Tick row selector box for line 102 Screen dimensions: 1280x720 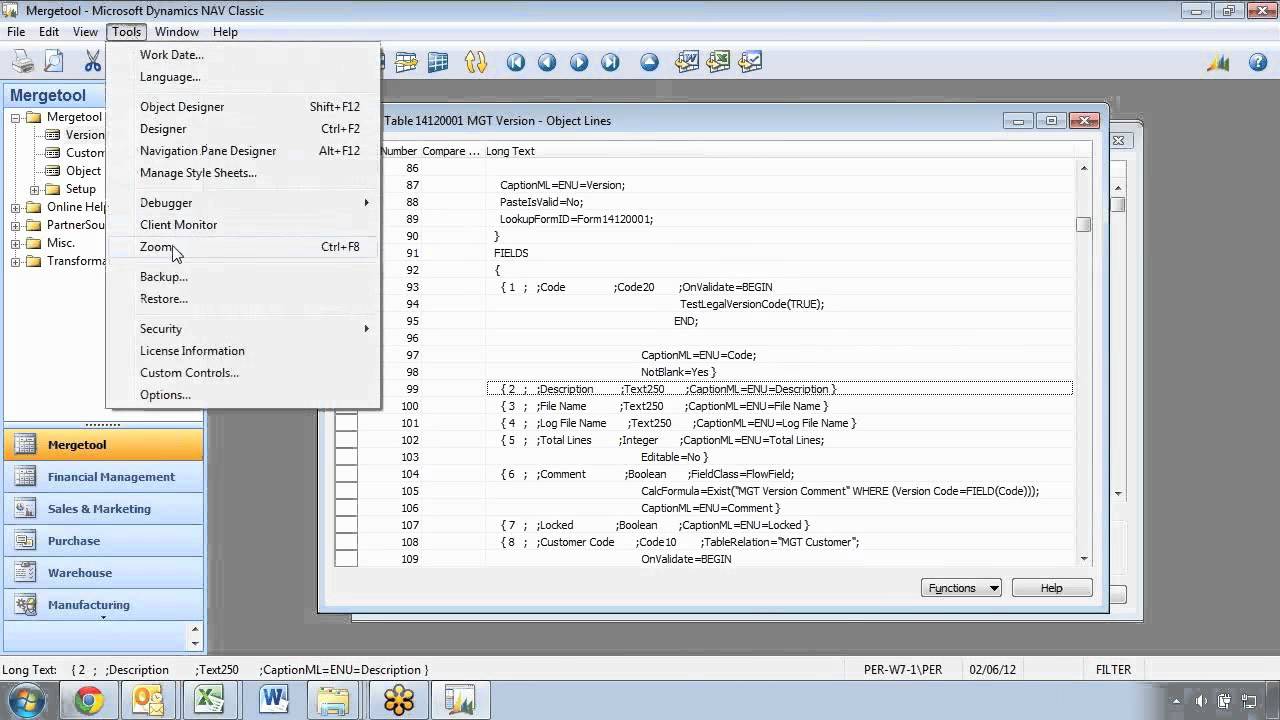point(346,440)
